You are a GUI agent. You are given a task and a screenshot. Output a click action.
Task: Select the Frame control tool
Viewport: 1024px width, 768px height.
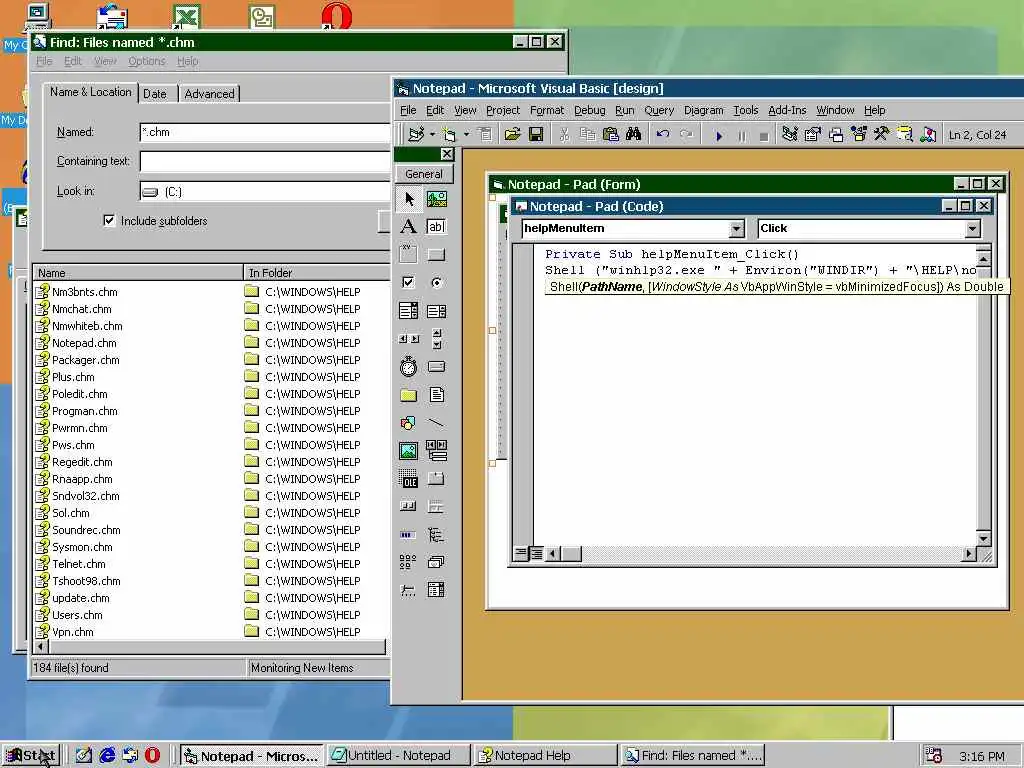[x=409, y=254]
